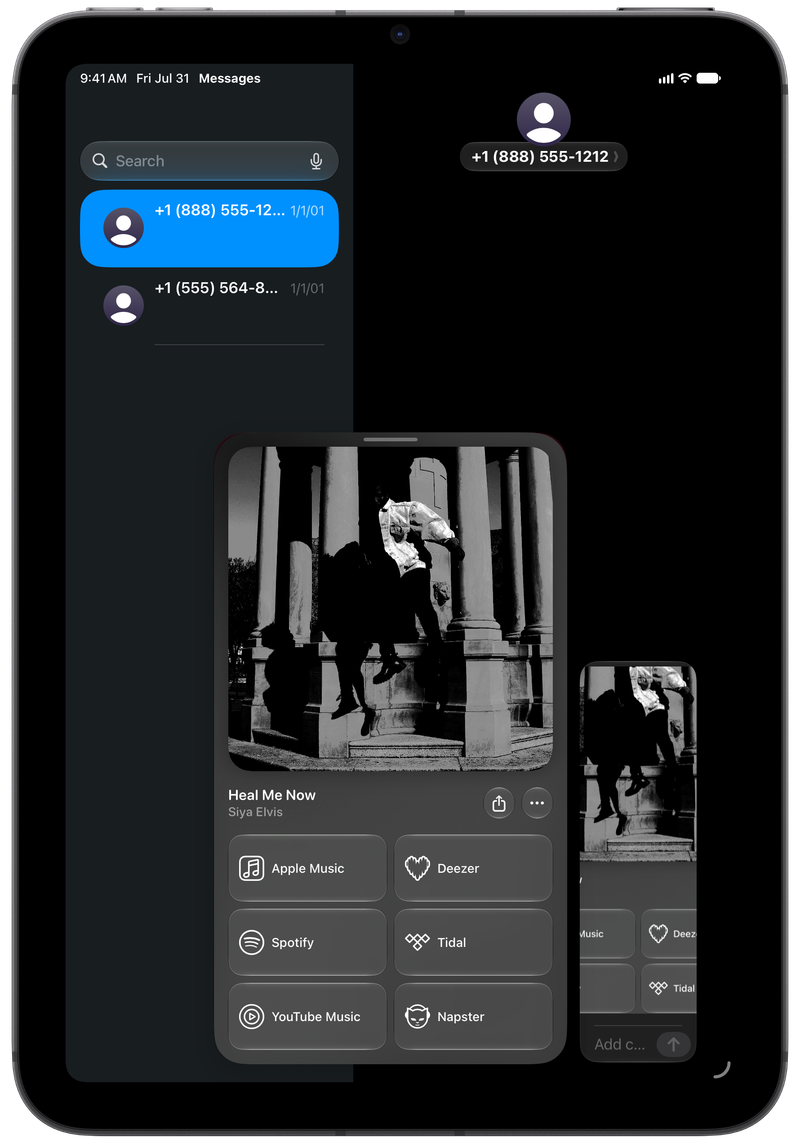The image size is (800, 1146).
Task: Click the 9:41 AM time in status bar
Action: (103, 78)
